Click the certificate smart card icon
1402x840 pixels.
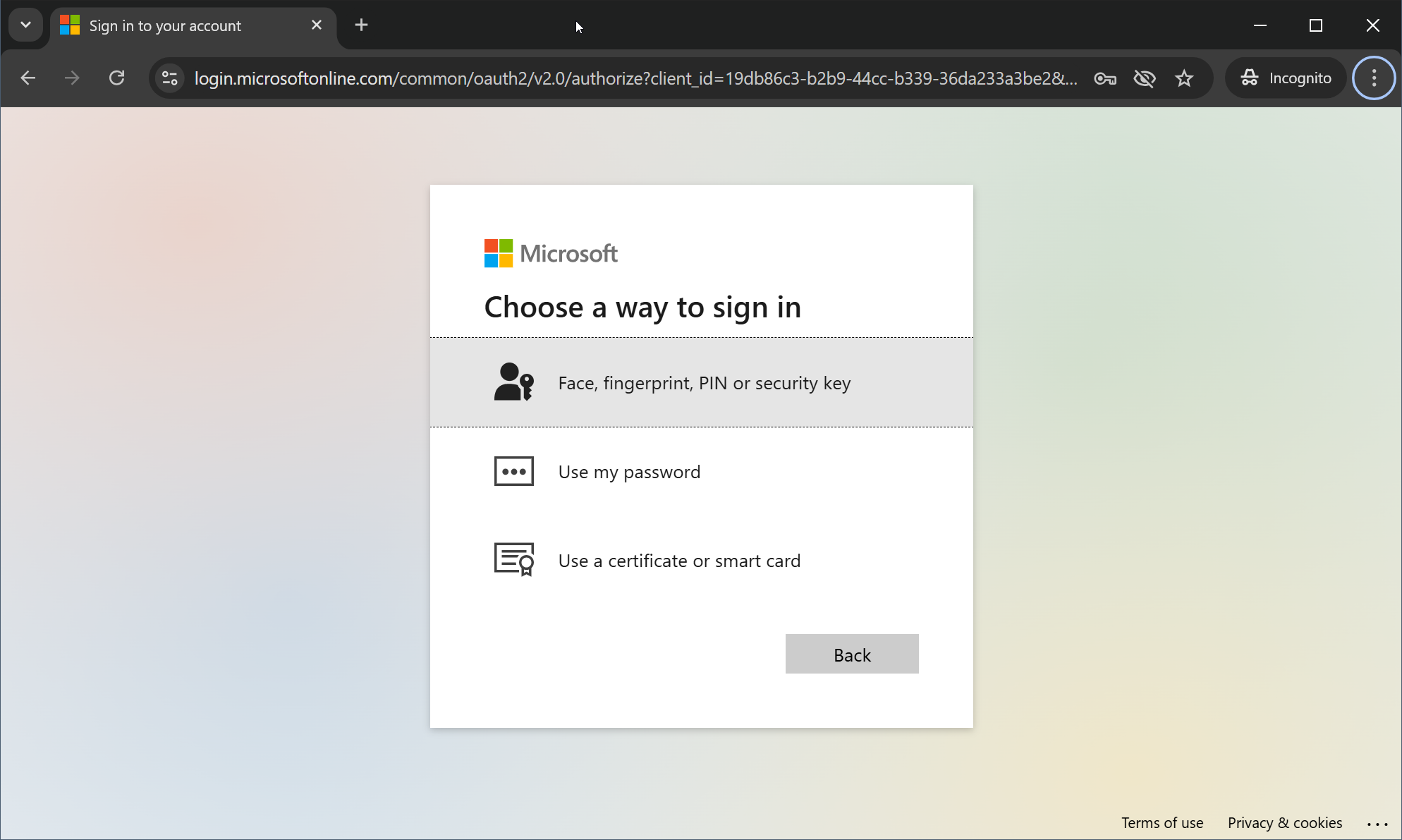pos(513,560)
